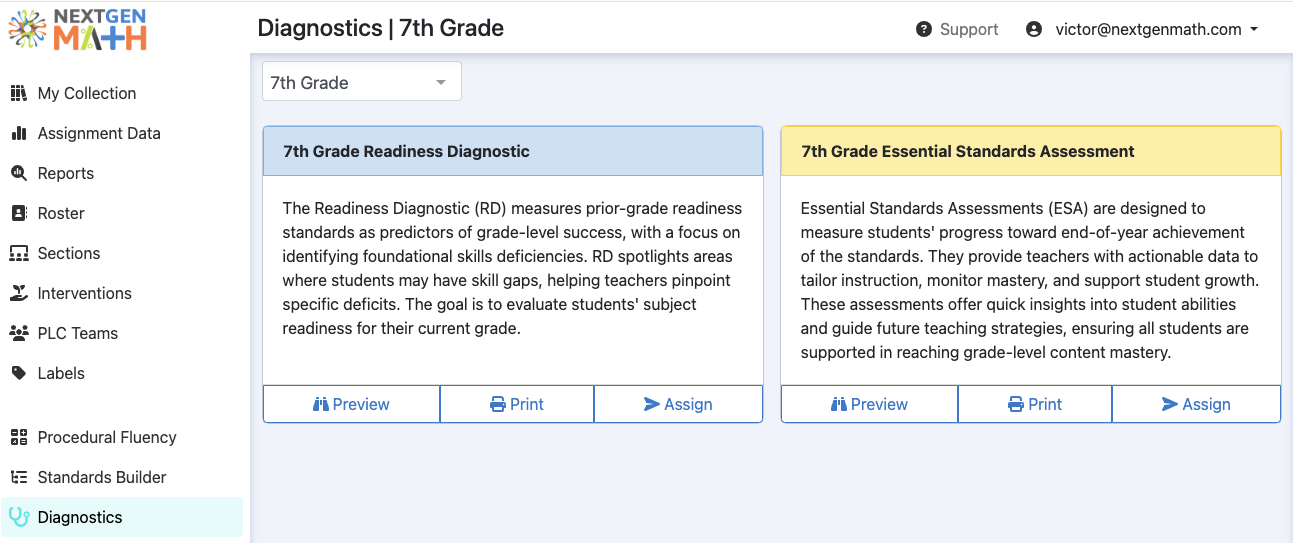Click the Roster contact icon

click(19, 213)
